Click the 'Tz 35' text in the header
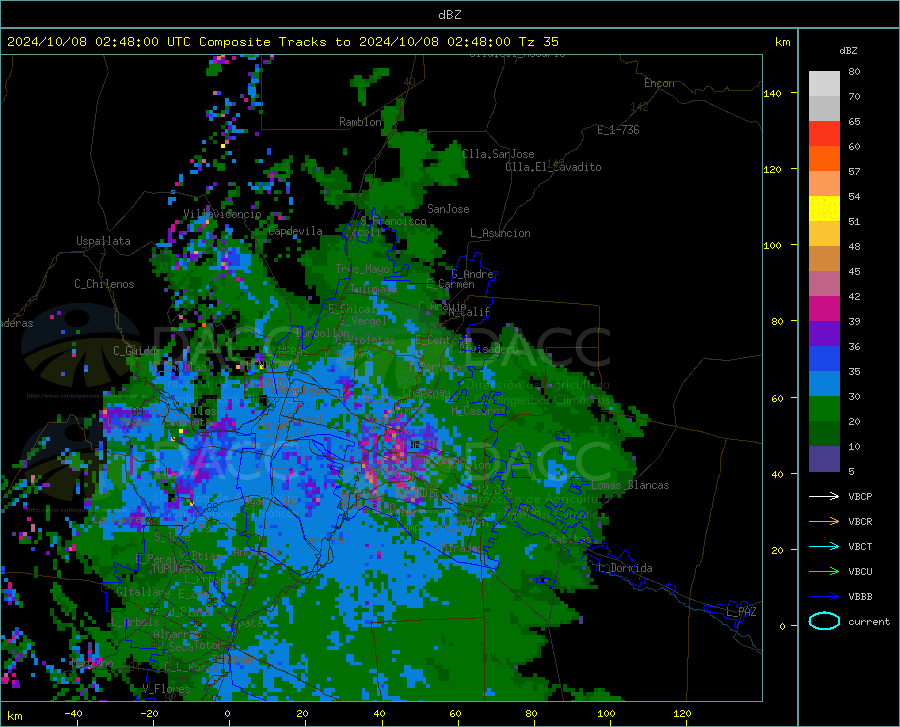The height and width of the screenshot is (727, 900). (538, 42)
